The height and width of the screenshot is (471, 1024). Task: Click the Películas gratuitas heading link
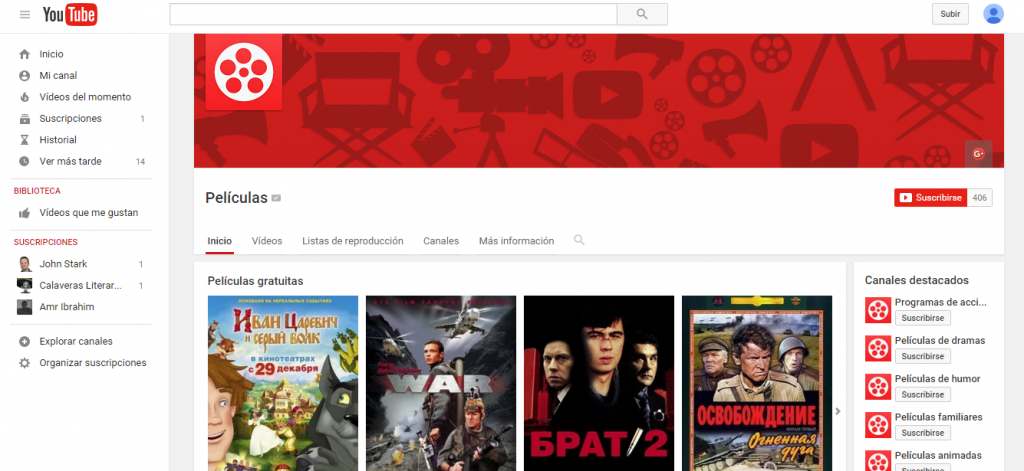point(255,281)
